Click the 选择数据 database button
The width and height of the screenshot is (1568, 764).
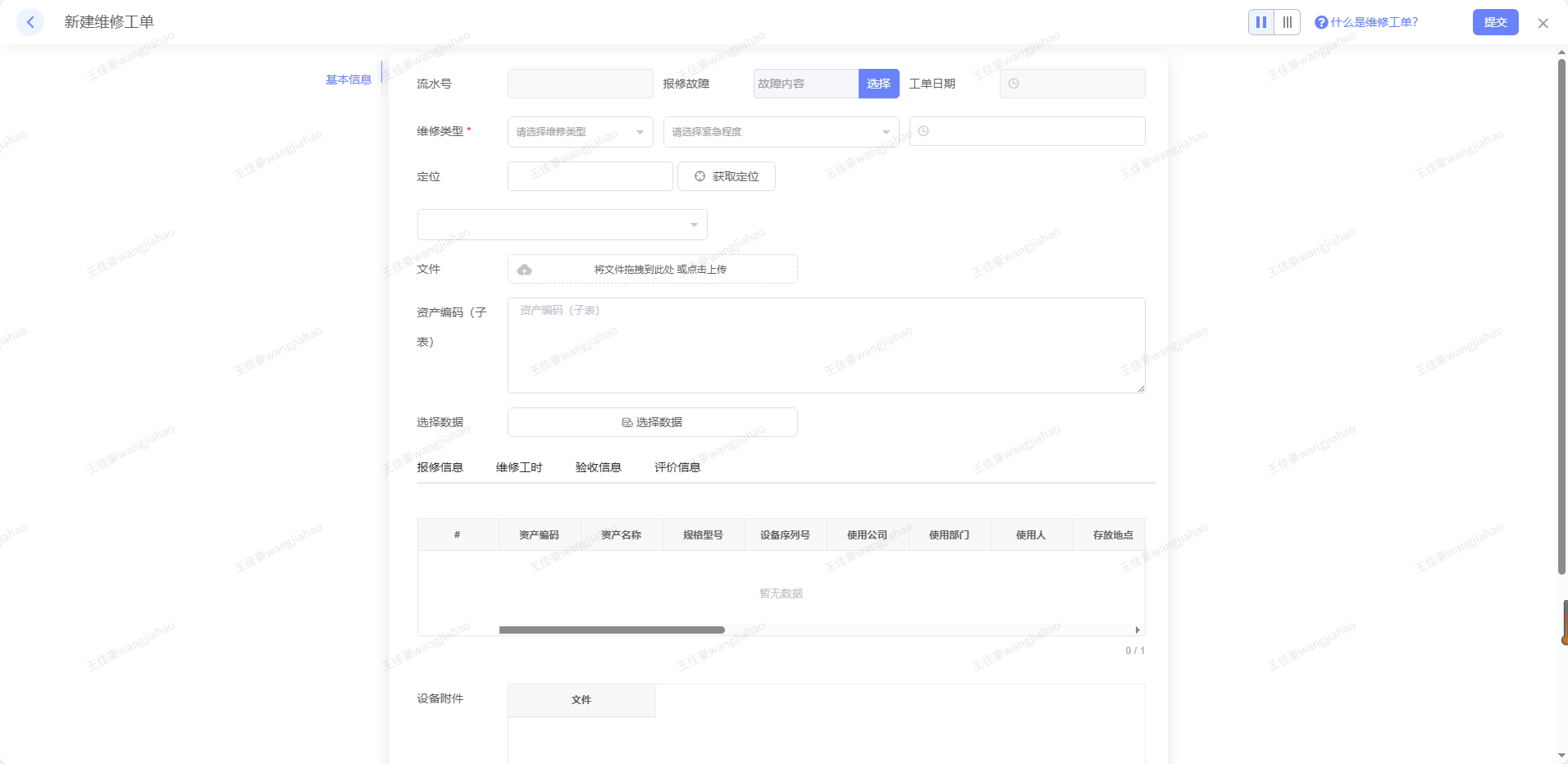652,422
